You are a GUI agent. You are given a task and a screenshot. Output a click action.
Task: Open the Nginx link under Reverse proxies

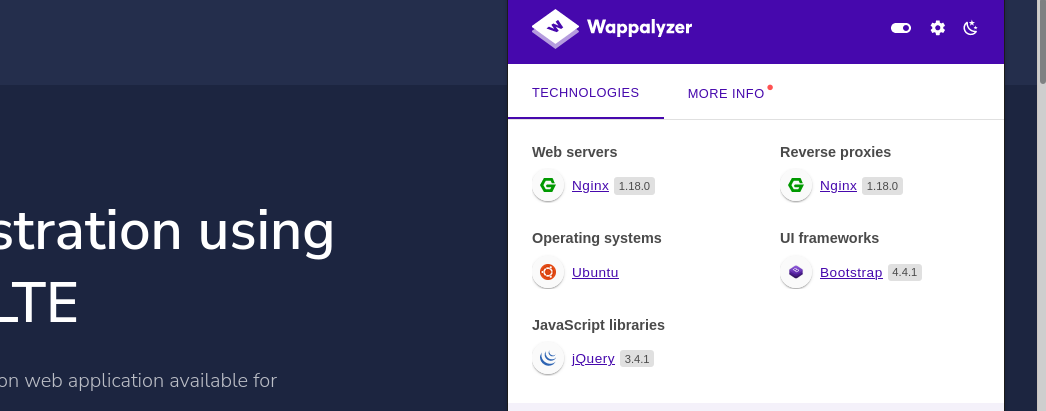point(838,186)
